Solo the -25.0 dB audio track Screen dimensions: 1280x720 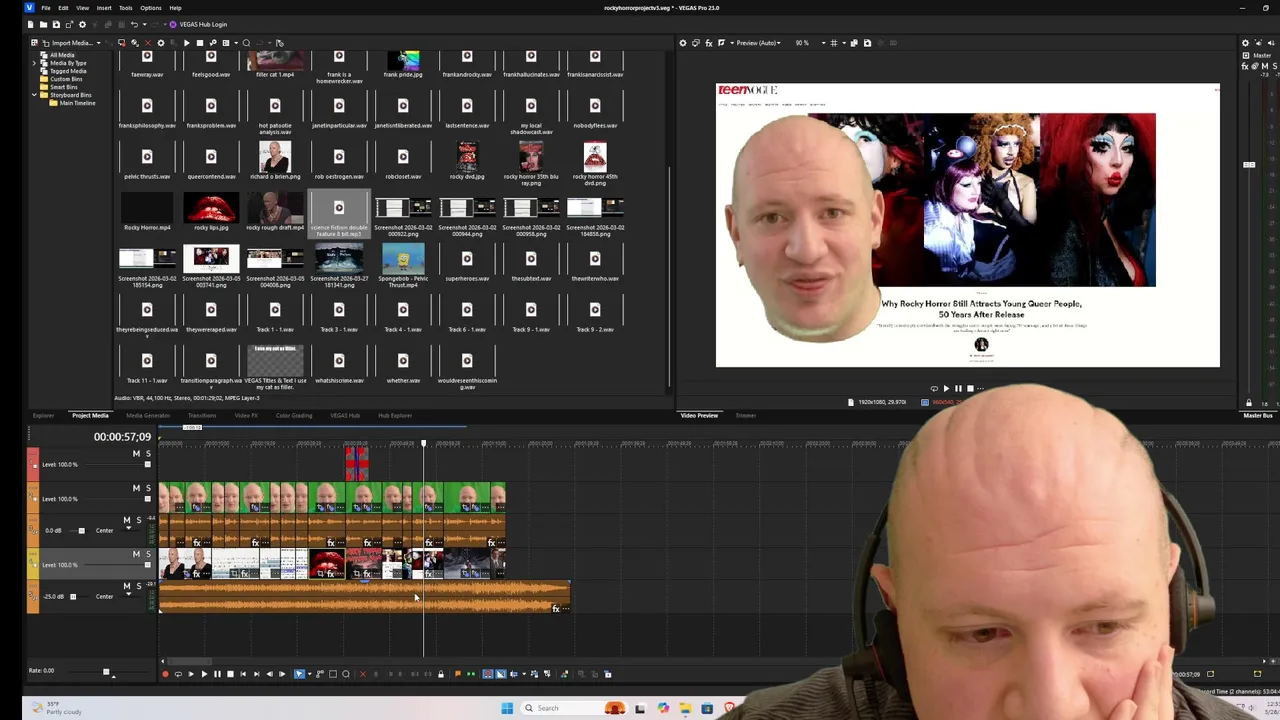pos(138,586)
